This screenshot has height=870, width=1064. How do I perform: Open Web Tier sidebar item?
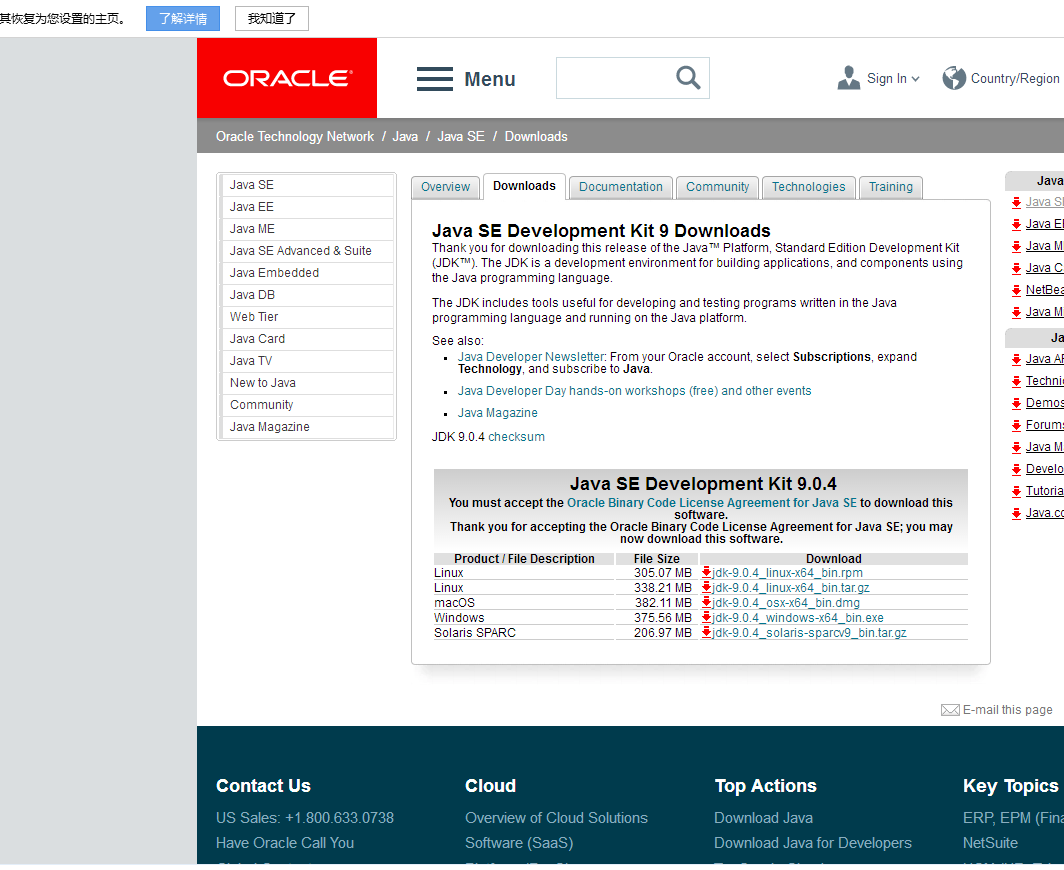tap(307, 317)
